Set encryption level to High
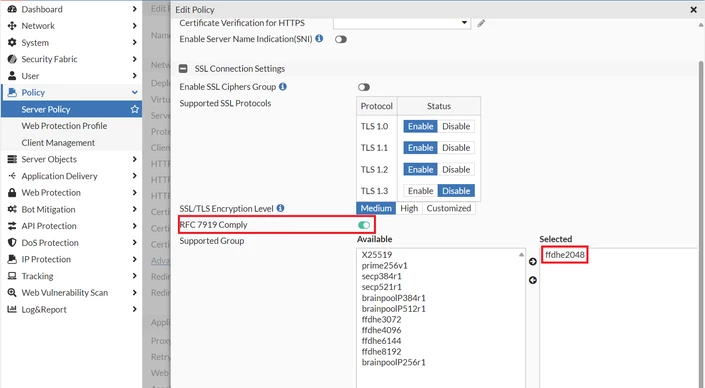The width and height of the screenshot is (705, 388). click(x=409, y=208)
